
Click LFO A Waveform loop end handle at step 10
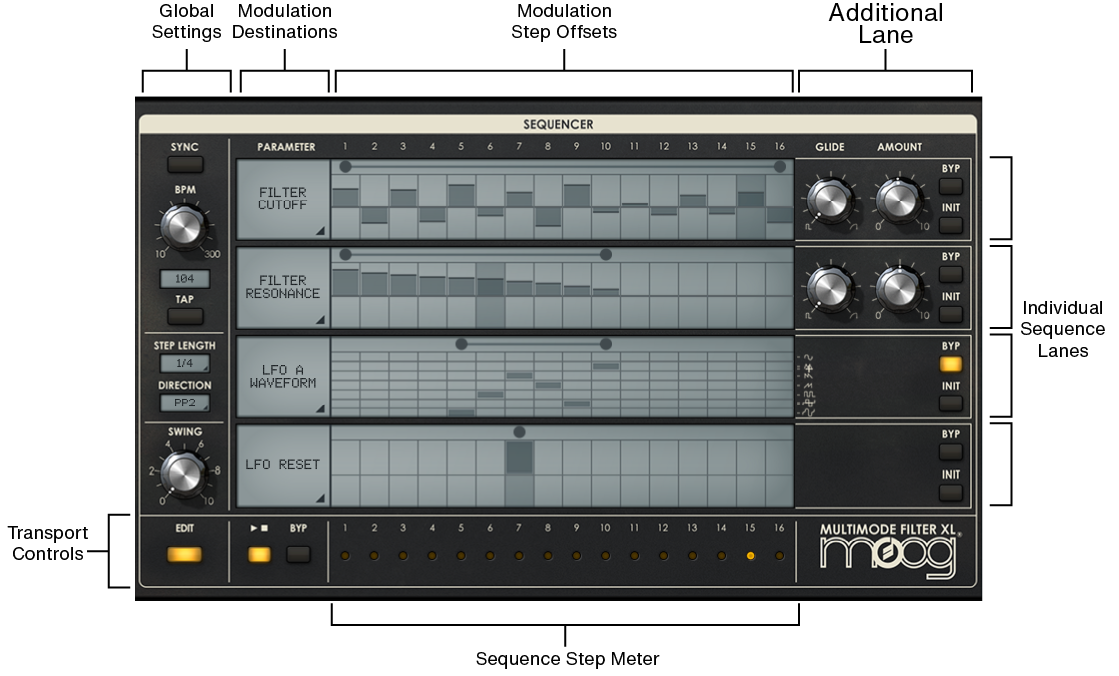[x=606, y=344]
